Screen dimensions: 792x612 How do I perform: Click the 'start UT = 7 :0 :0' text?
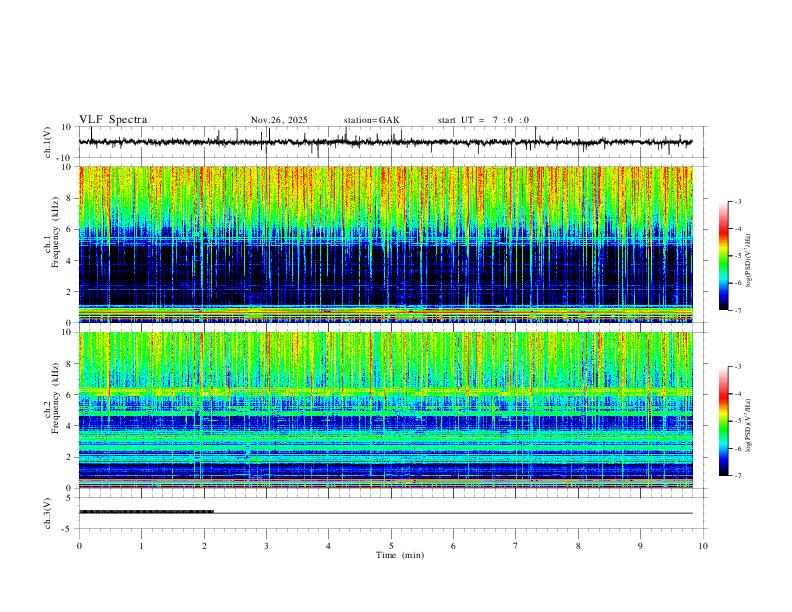[x=483, y=120]
